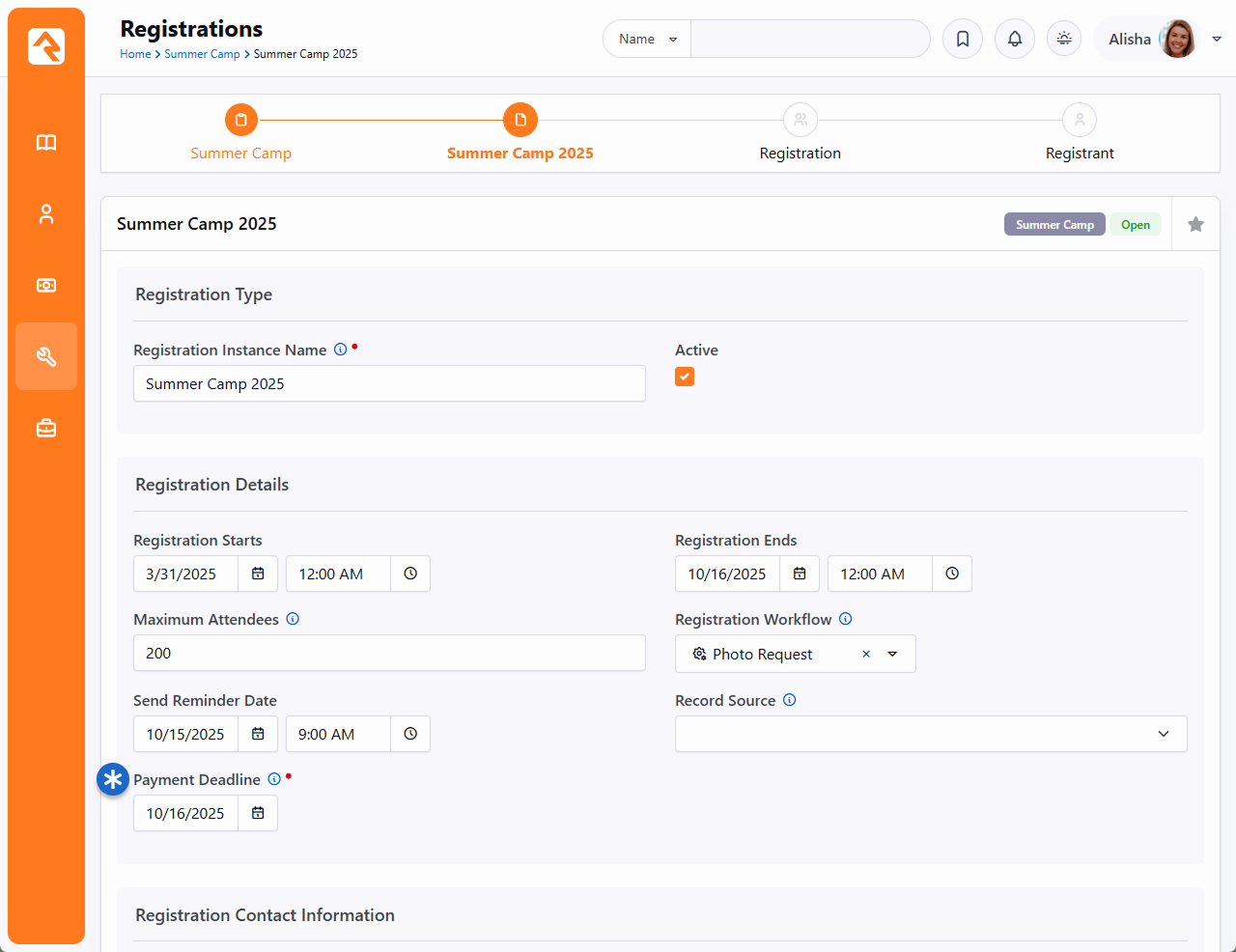Click the book icon in sidebar
Screen dimensions: 1236x952
click(46, 143)
